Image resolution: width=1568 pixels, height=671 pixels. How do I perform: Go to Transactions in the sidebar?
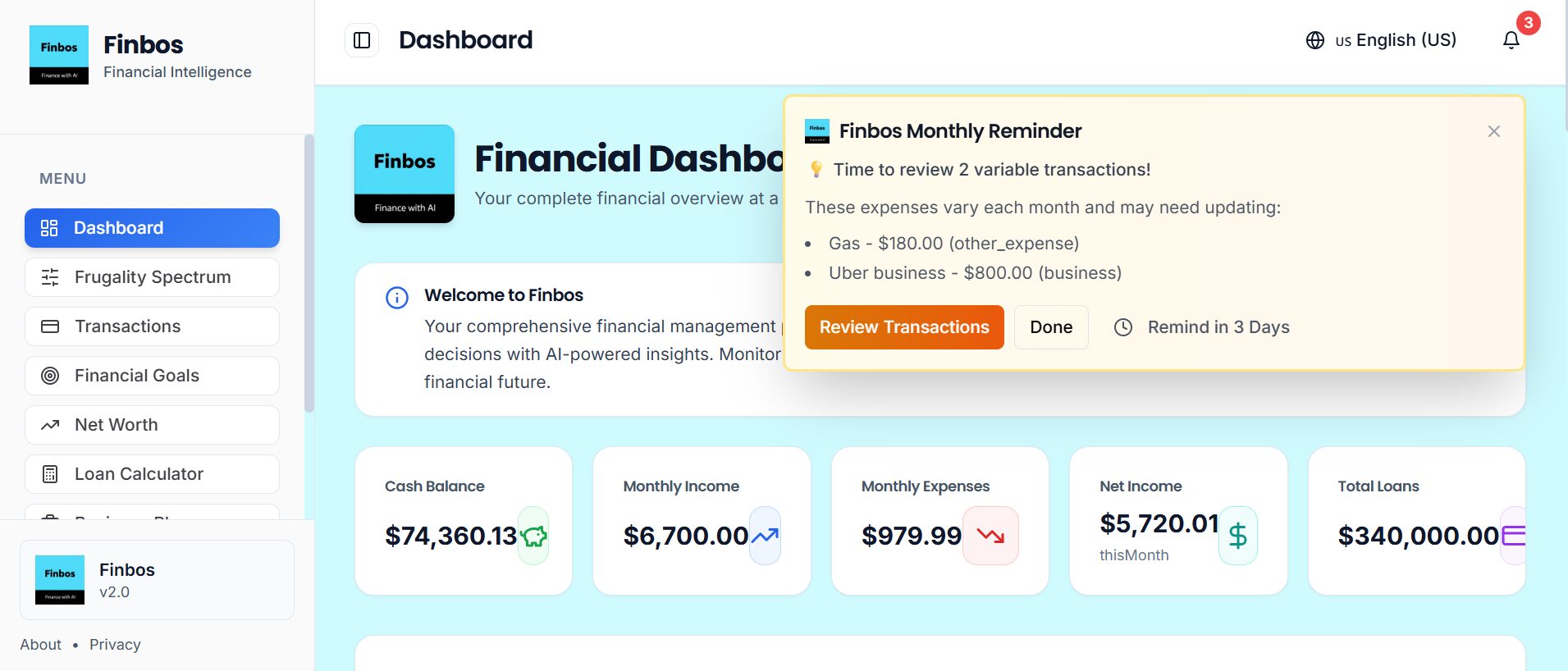(x=152, y=326)
